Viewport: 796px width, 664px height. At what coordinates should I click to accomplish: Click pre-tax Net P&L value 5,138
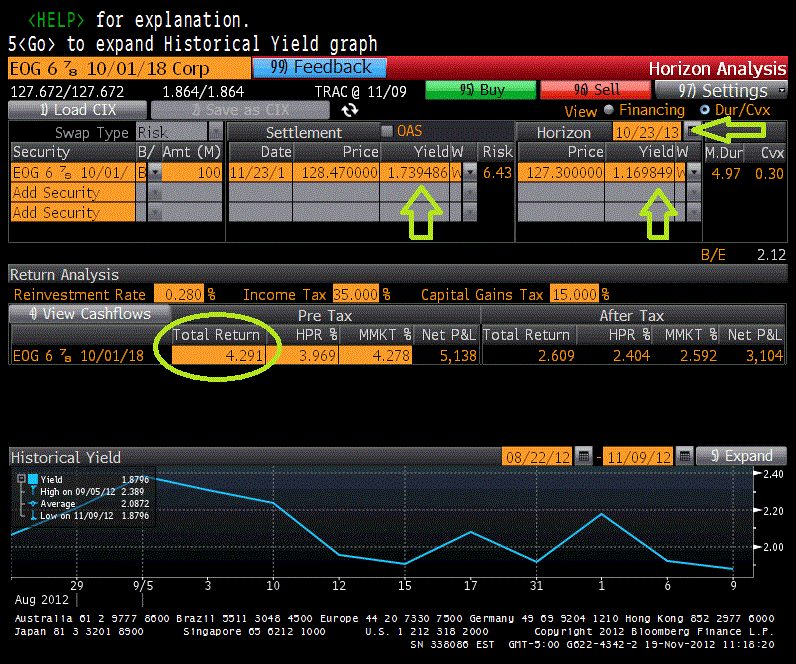click(x=458, y=356)
